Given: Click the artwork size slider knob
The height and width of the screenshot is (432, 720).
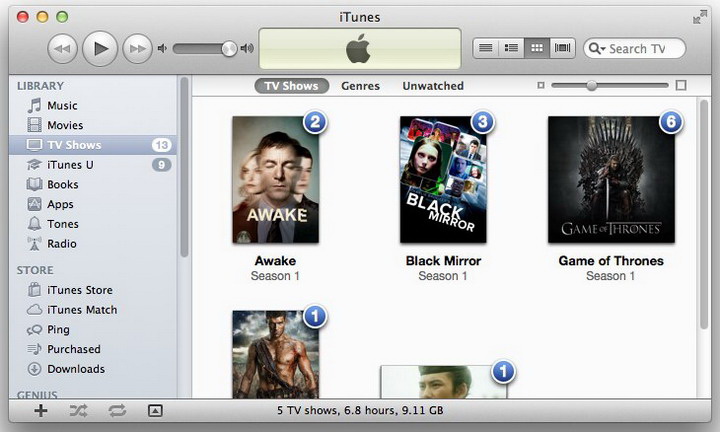Looking at the screenshot, I should click(591, 85).
